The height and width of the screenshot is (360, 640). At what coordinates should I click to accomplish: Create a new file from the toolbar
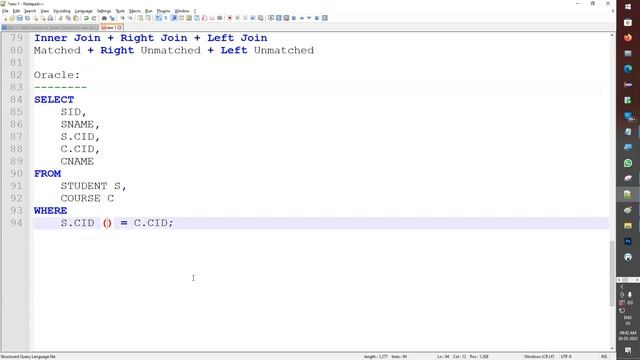[x=5, y=18]
